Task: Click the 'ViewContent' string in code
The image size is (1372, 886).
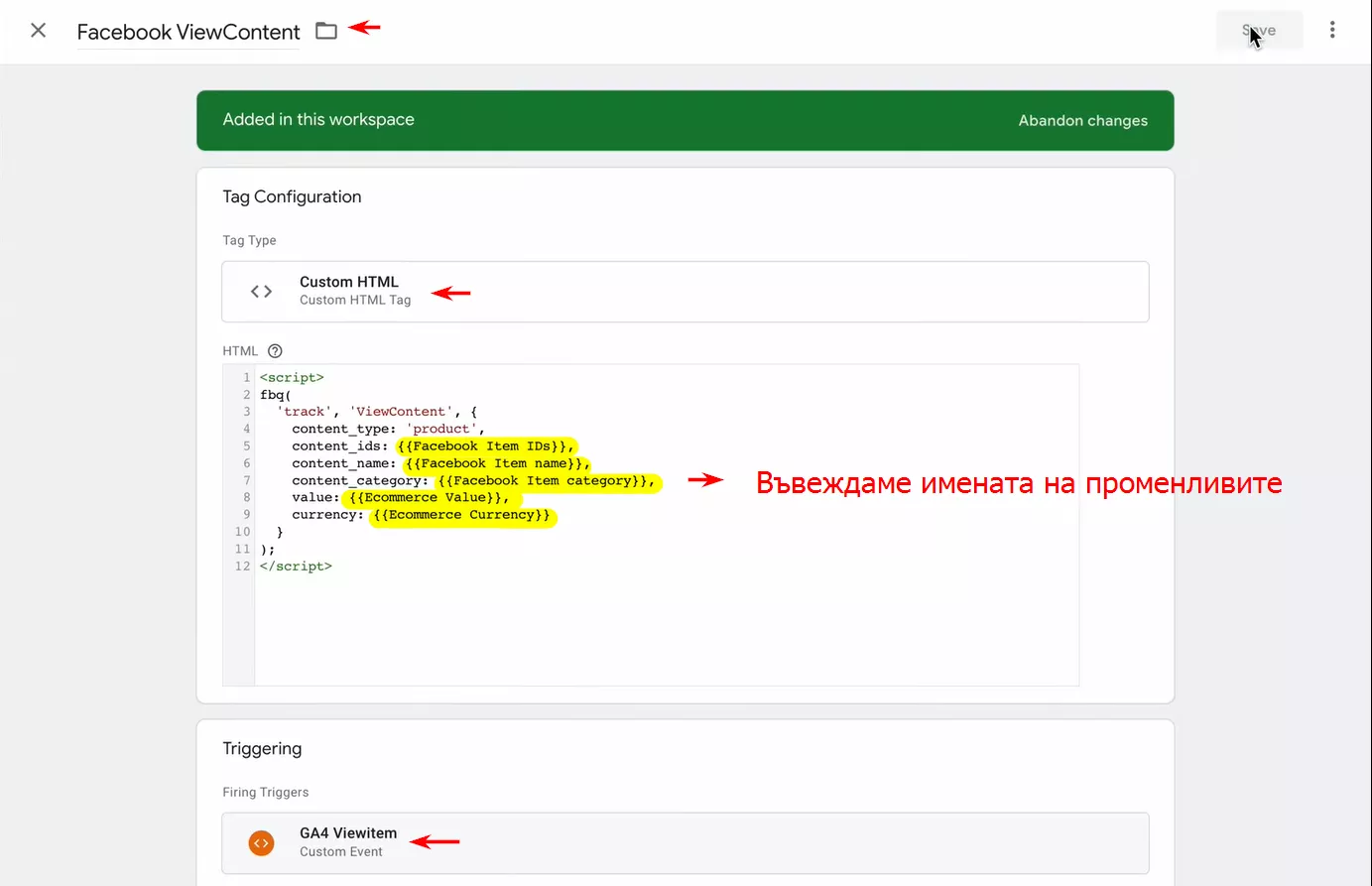Action: click(401, 412)
